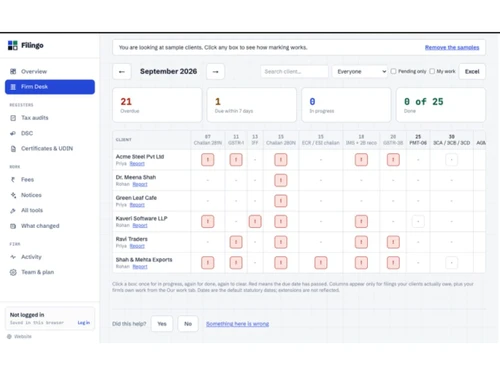The width and height of the screenshot is (500, 375).
Task: Click the Excel export button
Action: pyautogui.click(x=472, y=72)
